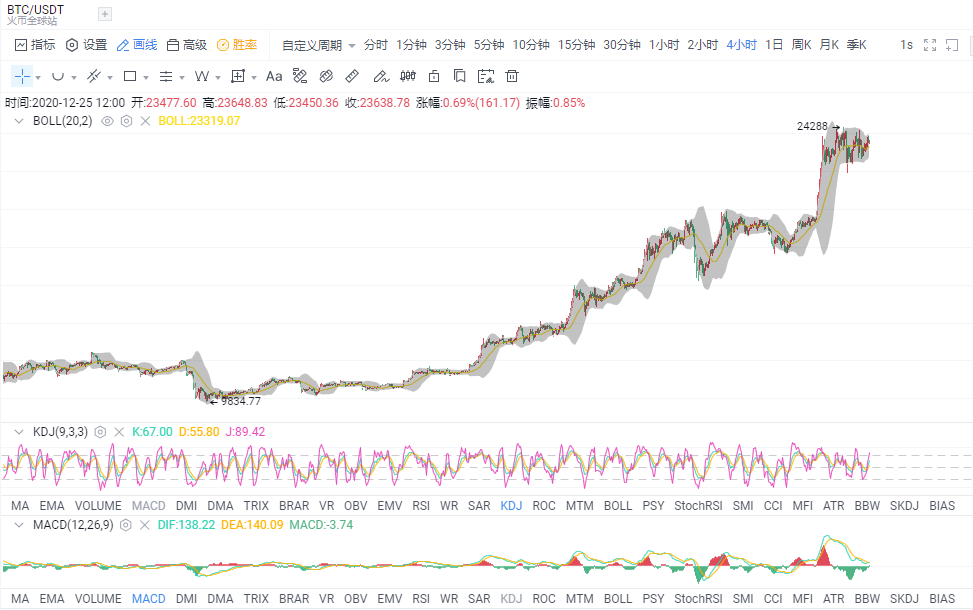Open the 指标 indicators menu
Viewport: 973px width, 610px height.
tap(35, 45)
